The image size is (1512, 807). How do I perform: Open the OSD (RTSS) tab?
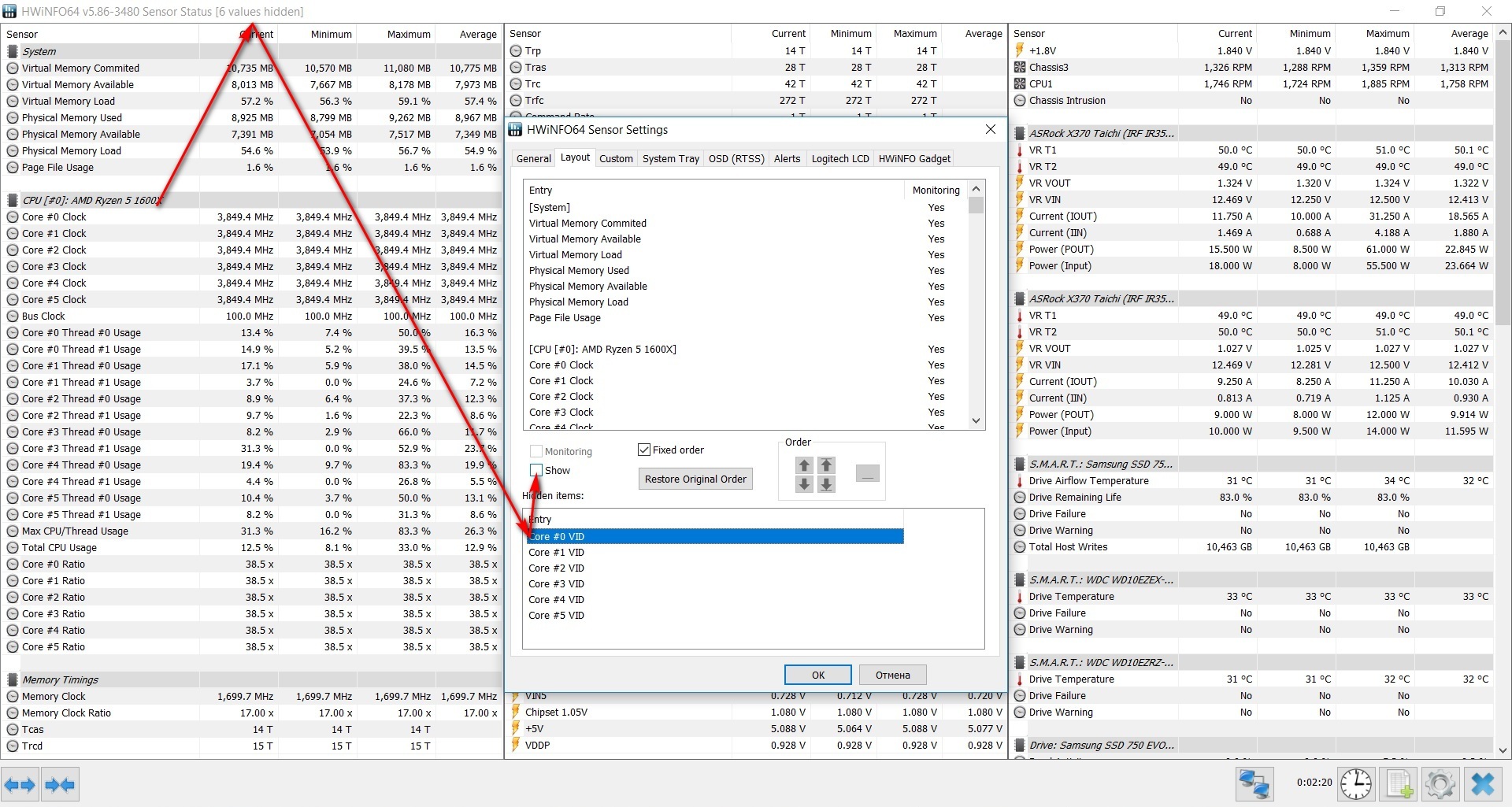pyautogui.click(x=736, y=158)
